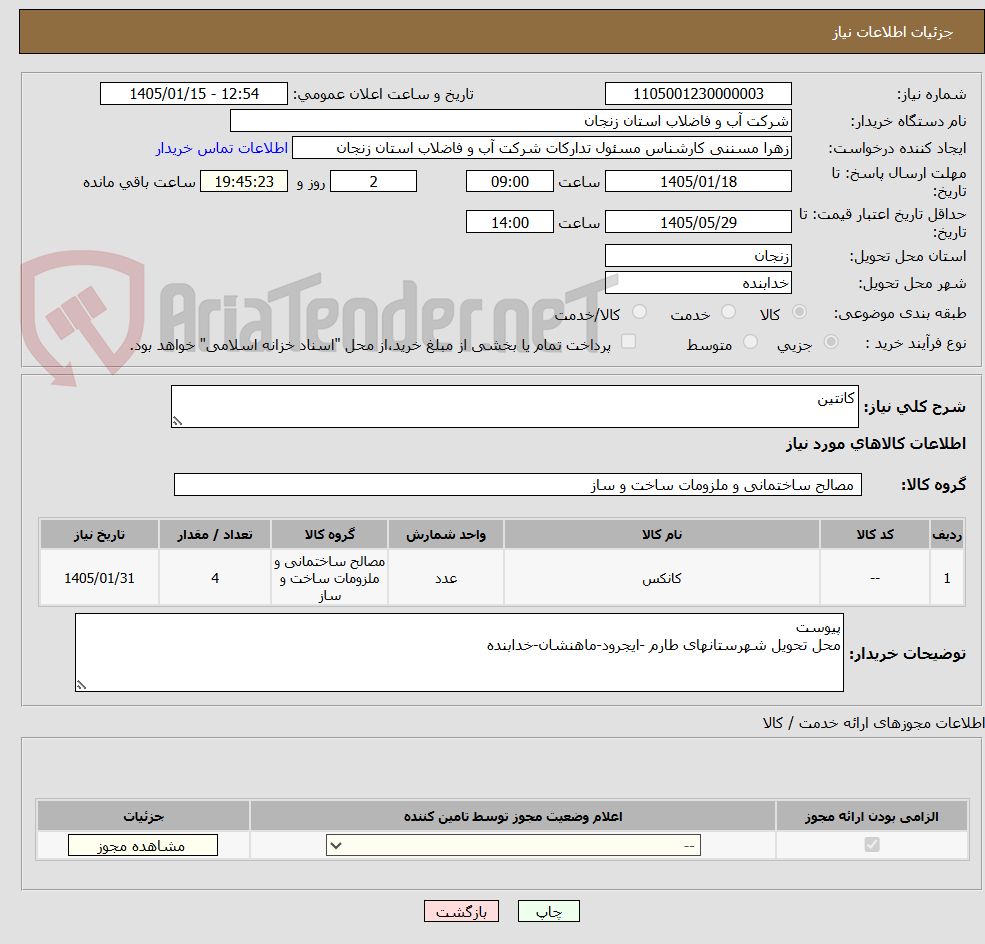This screenshot has height=944, width=985.
Task: Click the announcement date field 1405/01/15 - 12:54
Action: coord(193,94)
